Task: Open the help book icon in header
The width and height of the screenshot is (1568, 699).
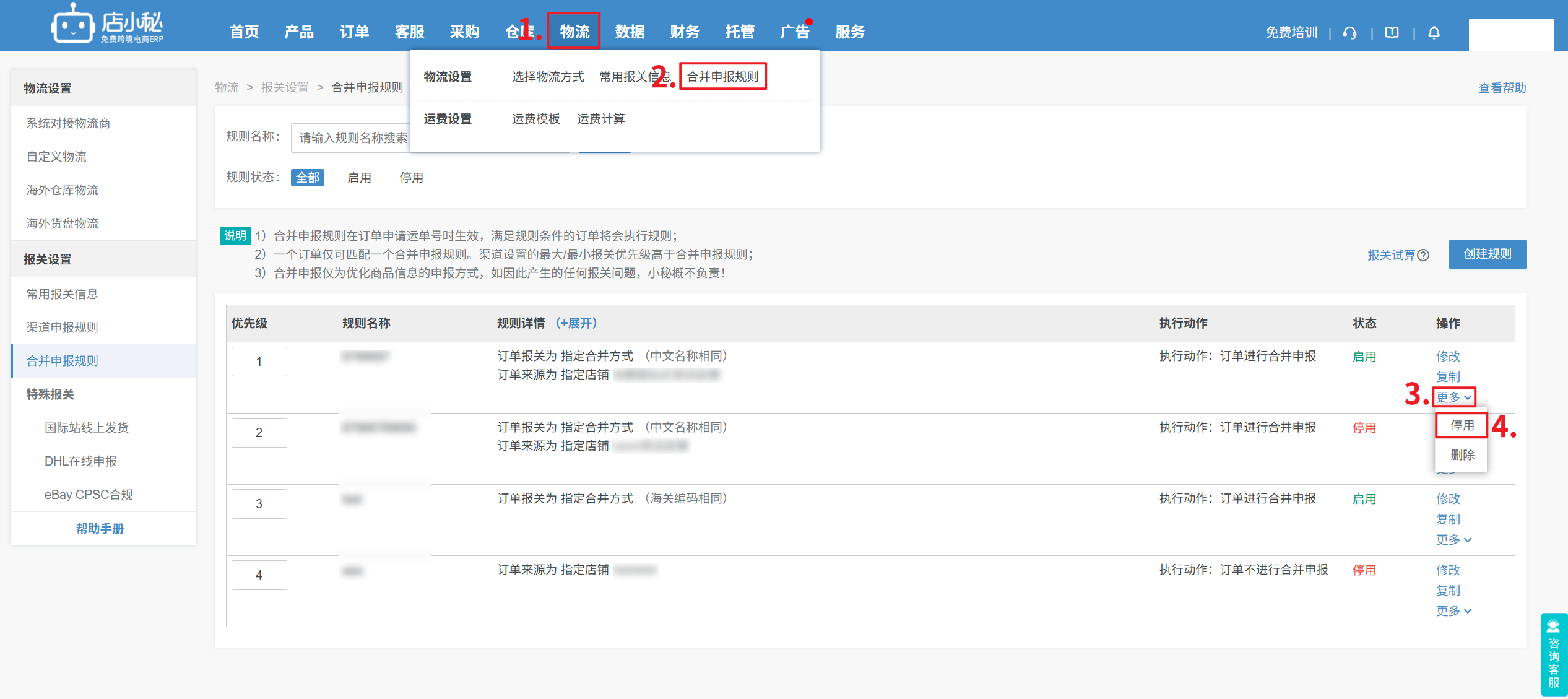Action: pos(1392,33)
